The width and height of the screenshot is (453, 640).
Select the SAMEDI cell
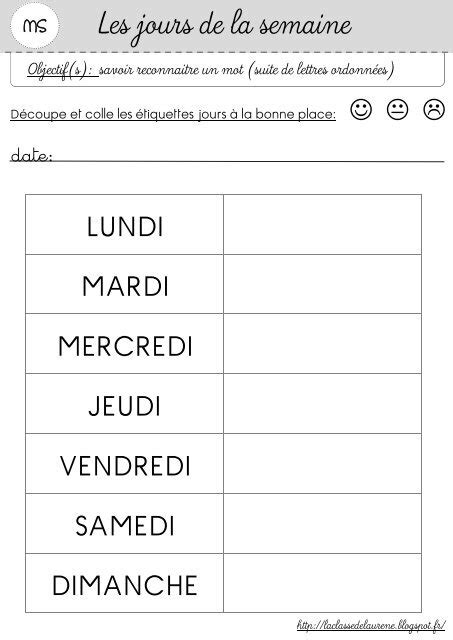coord(124,523)
